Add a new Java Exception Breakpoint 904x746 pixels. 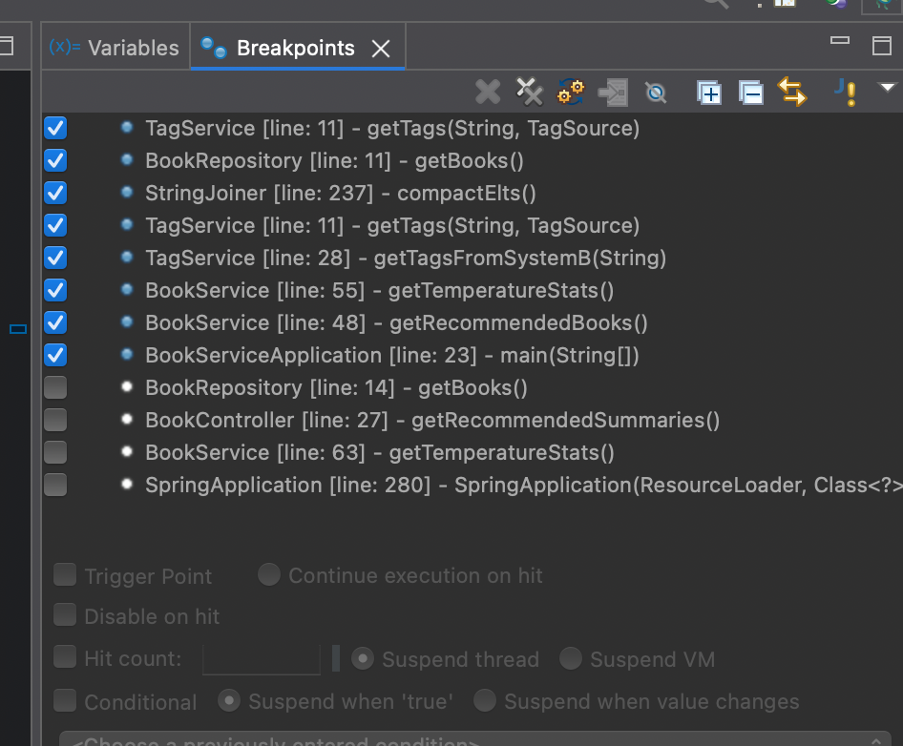pos(845,92)
